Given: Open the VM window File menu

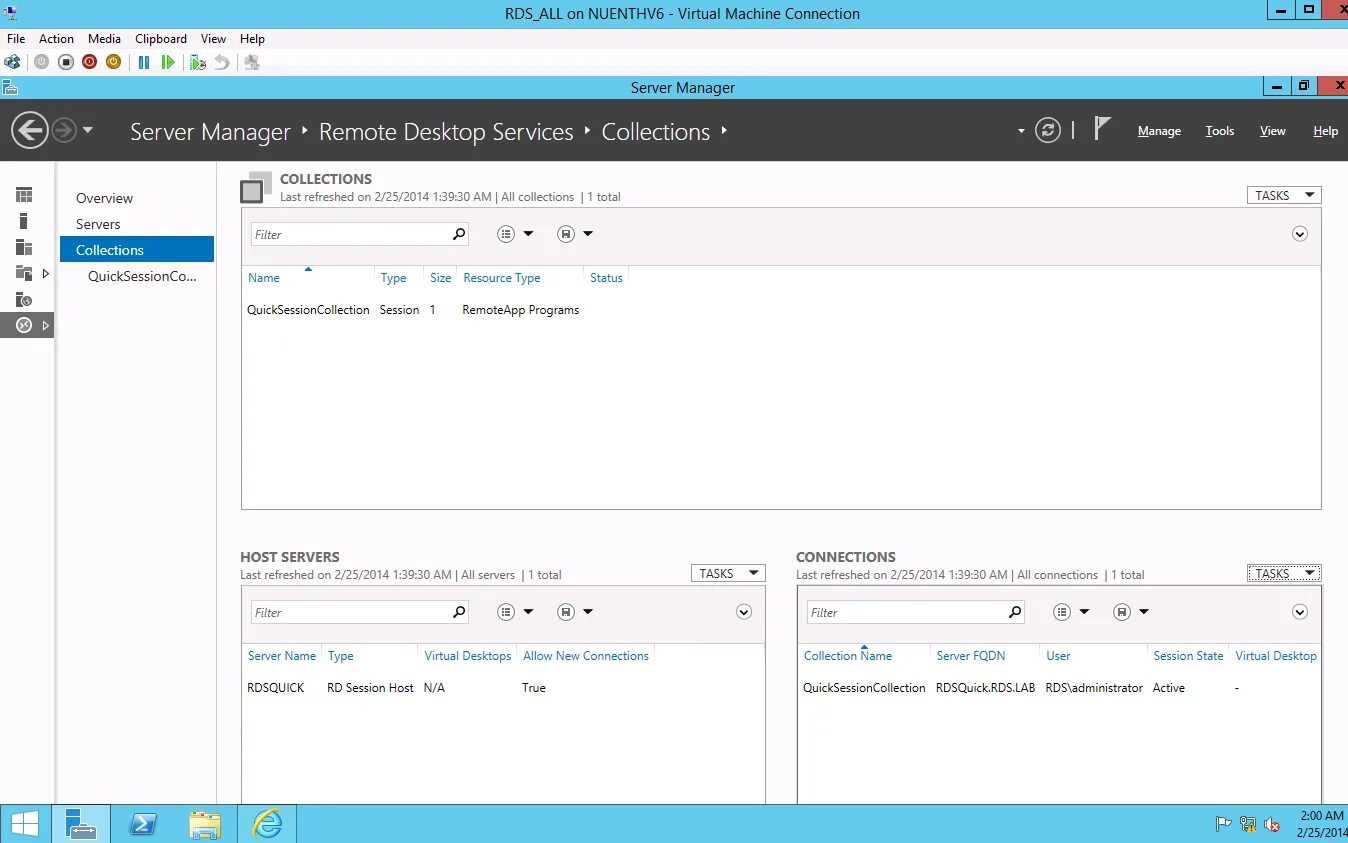Looking at the screenshot, I should point(16,39).
